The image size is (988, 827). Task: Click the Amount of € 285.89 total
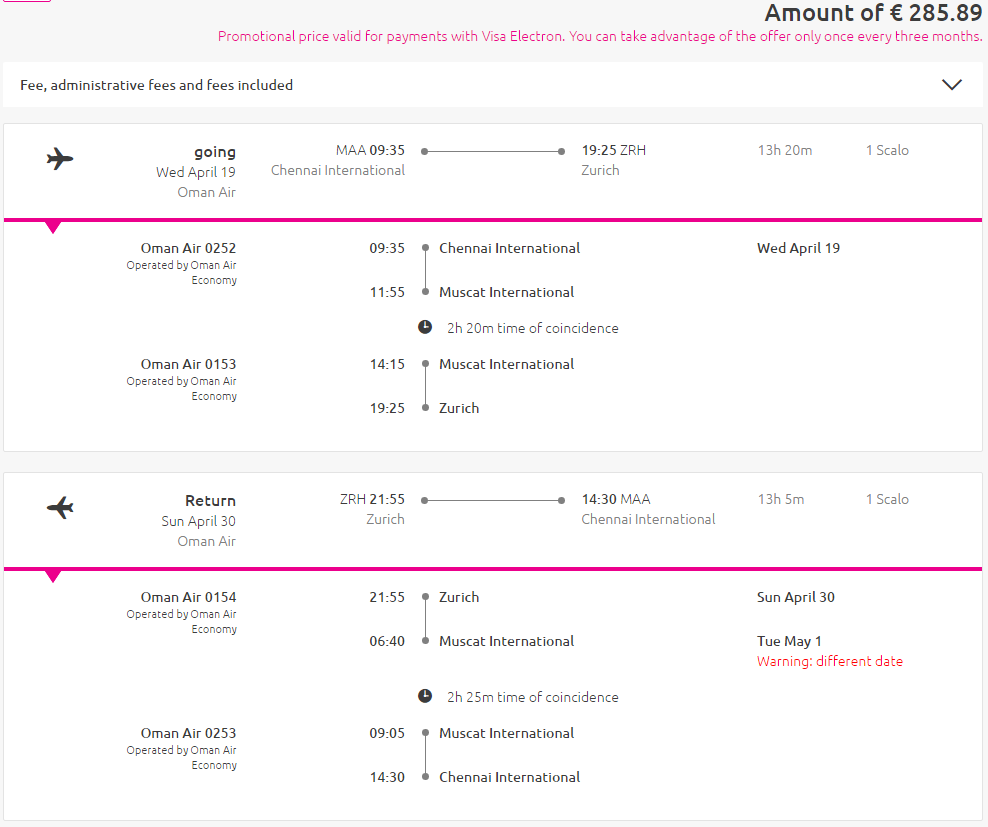(873, 13)
